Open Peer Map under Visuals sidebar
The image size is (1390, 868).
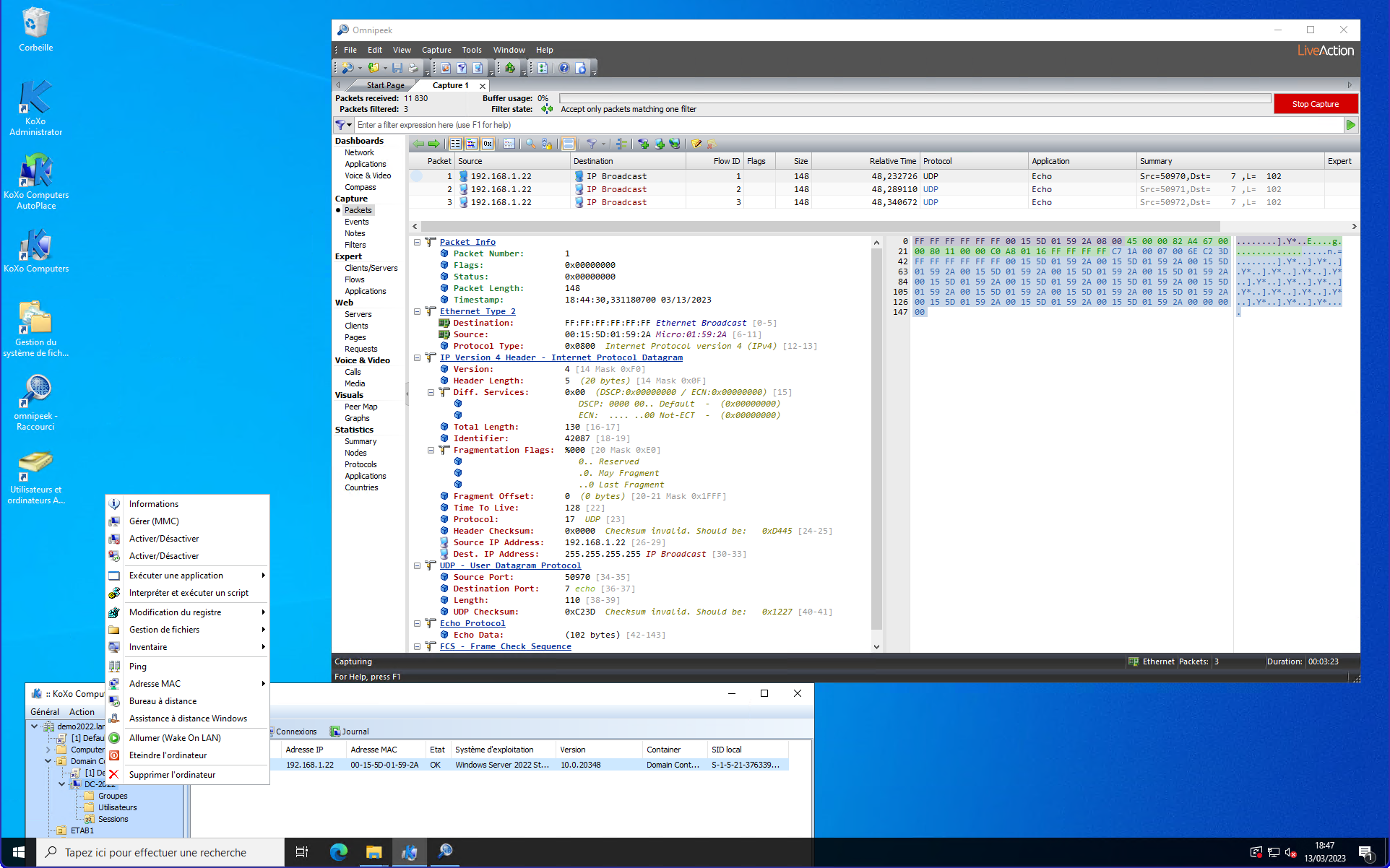click(x=361, y=407)
